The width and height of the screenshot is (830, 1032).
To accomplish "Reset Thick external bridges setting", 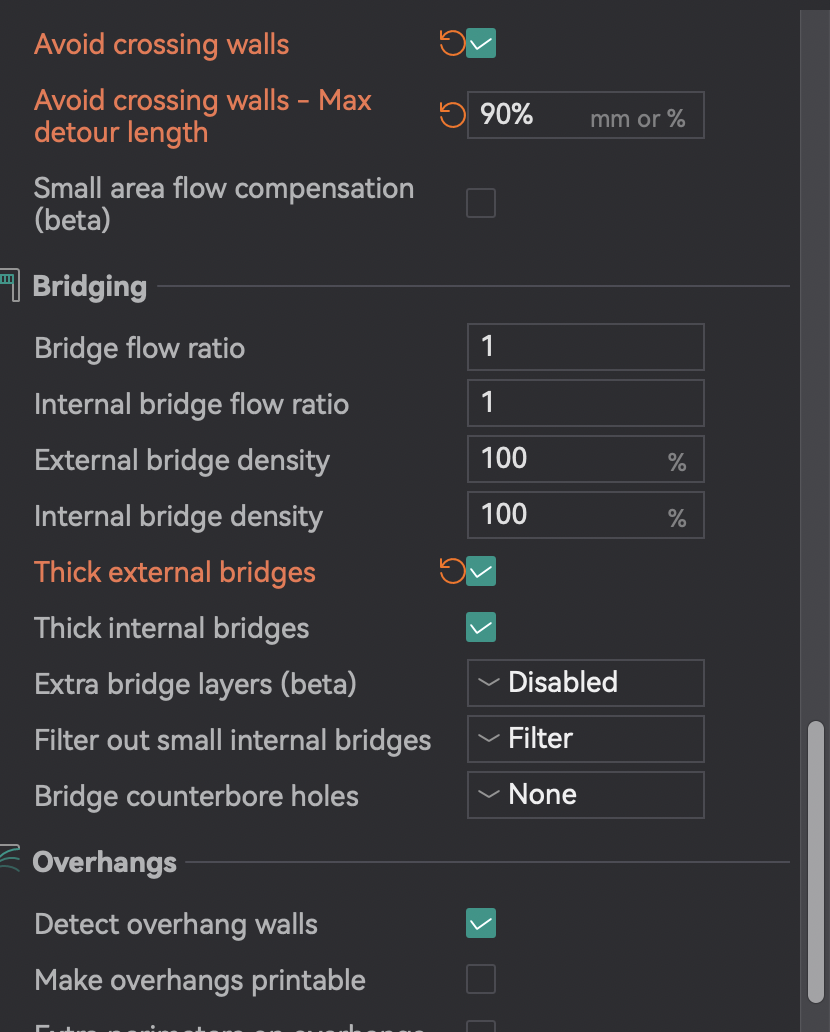I will (x=452, y=571).
